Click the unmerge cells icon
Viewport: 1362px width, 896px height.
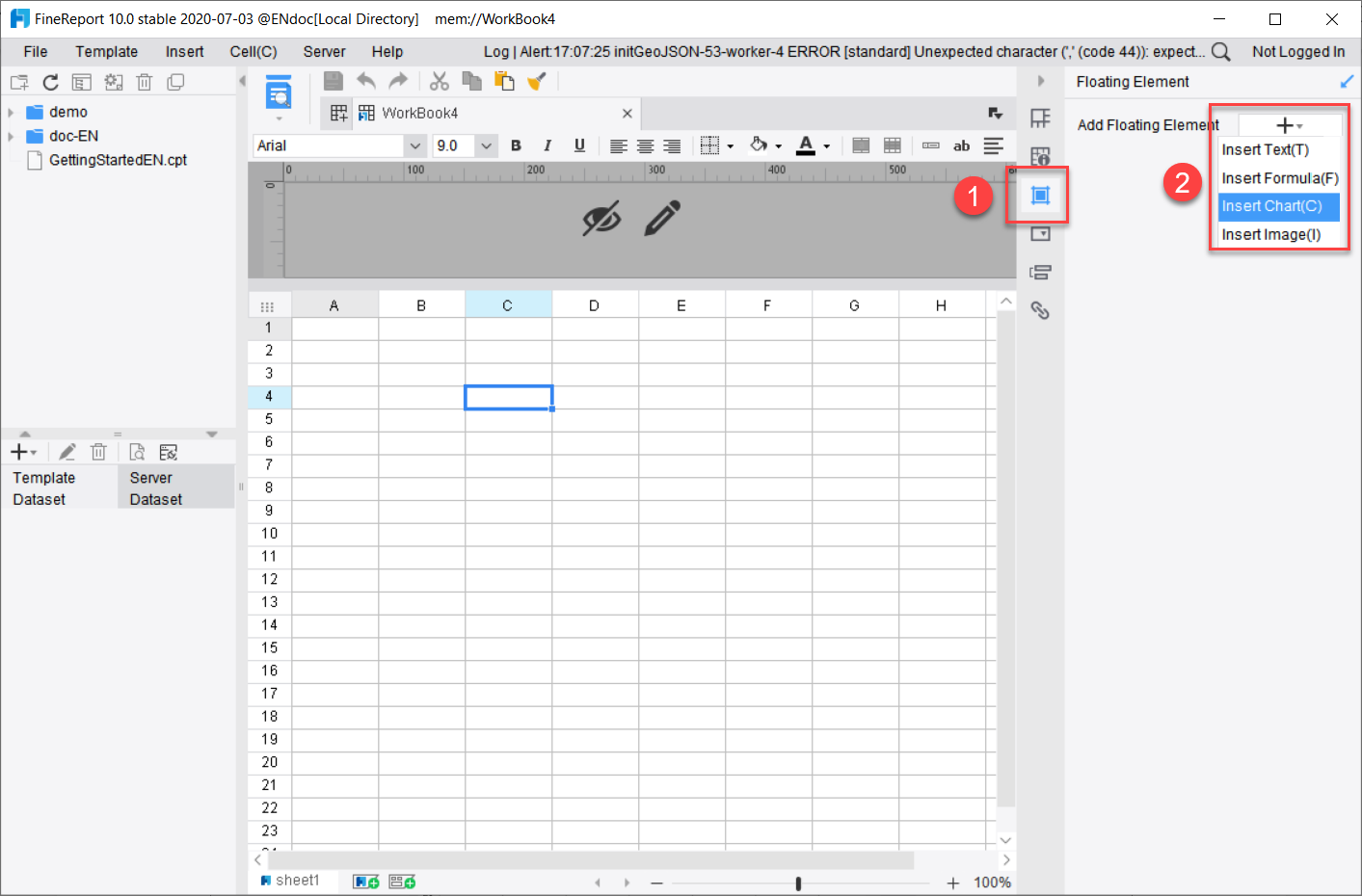coord(893,145)
